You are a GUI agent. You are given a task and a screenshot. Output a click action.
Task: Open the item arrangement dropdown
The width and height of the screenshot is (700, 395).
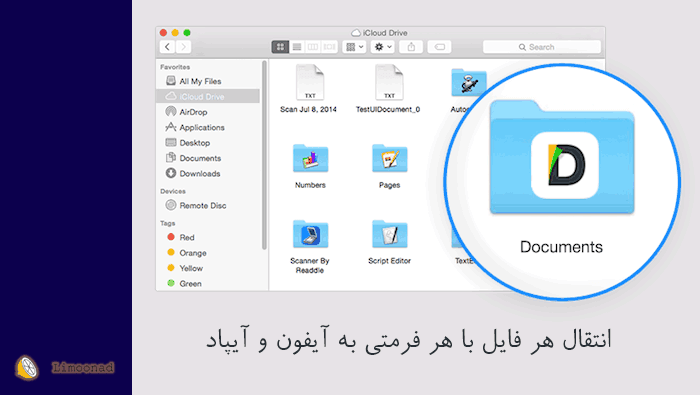(354, 47)
